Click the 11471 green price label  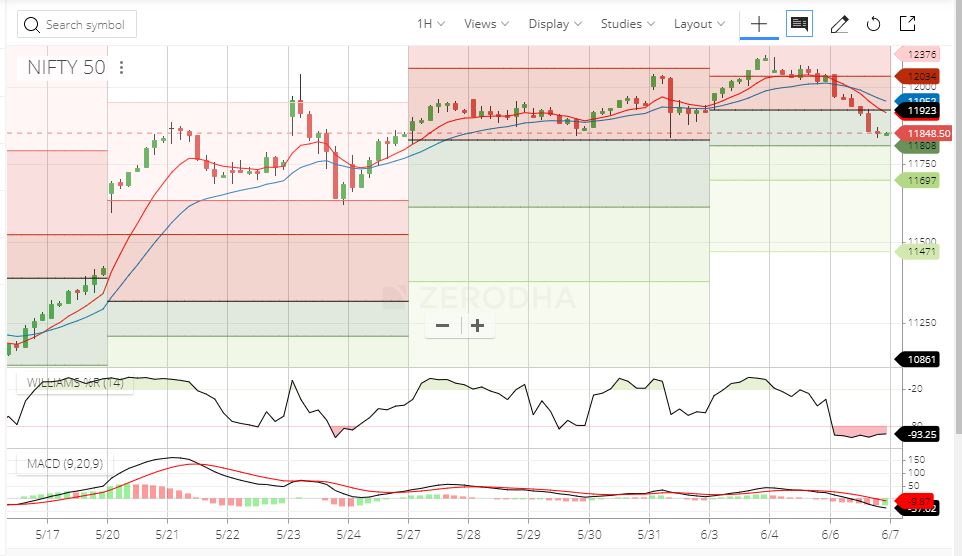point(918,252)
